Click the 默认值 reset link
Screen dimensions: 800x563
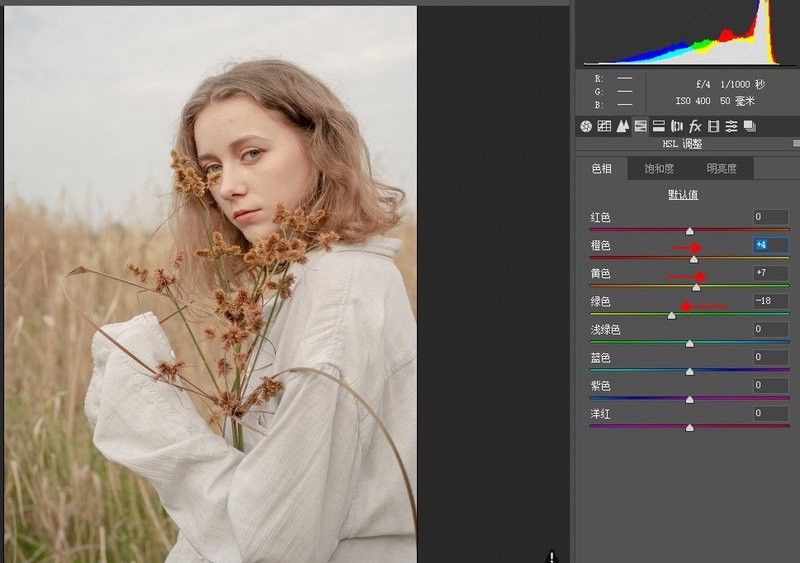pos(683,195)
